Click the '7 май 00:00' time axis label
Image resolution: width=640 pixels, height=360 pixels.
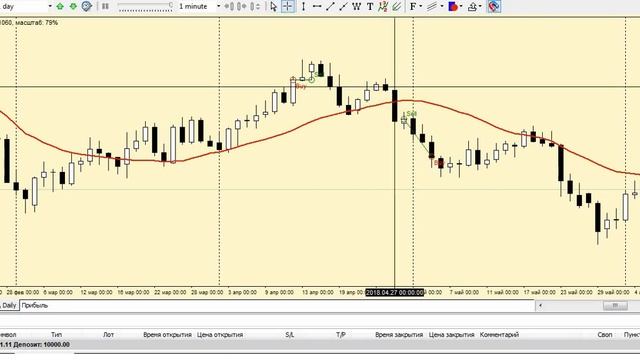click(464, 292)
